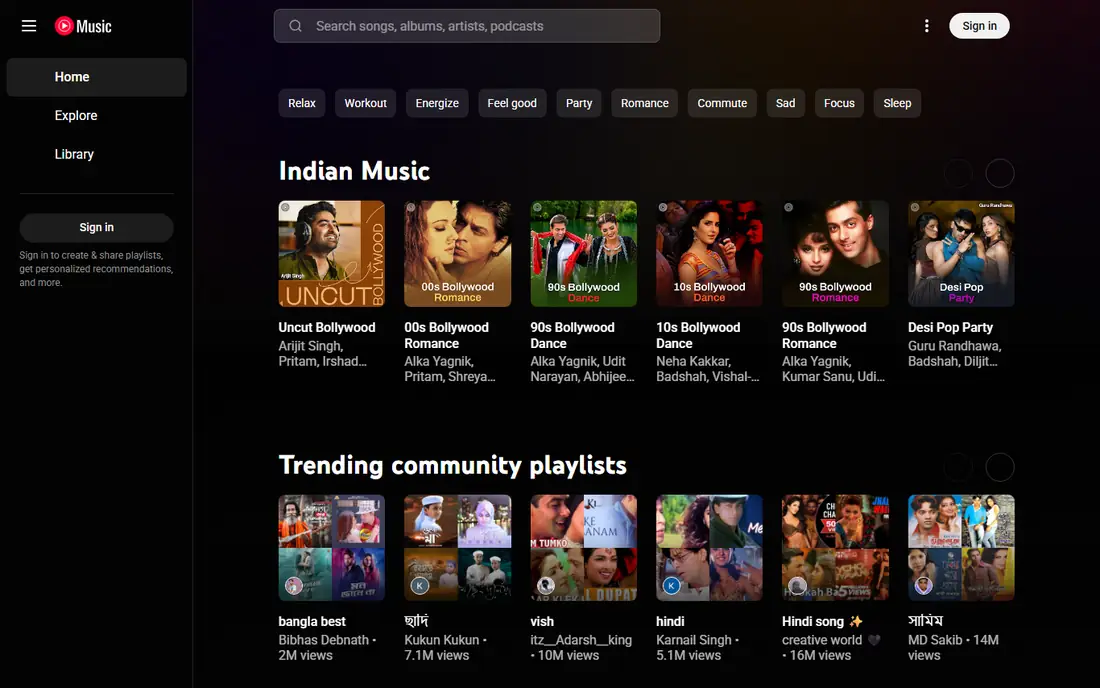Image resolution: width=1100 pixels, height=688 pixels.
Task: Open vish playlist thumbnail
Action: 584,548
